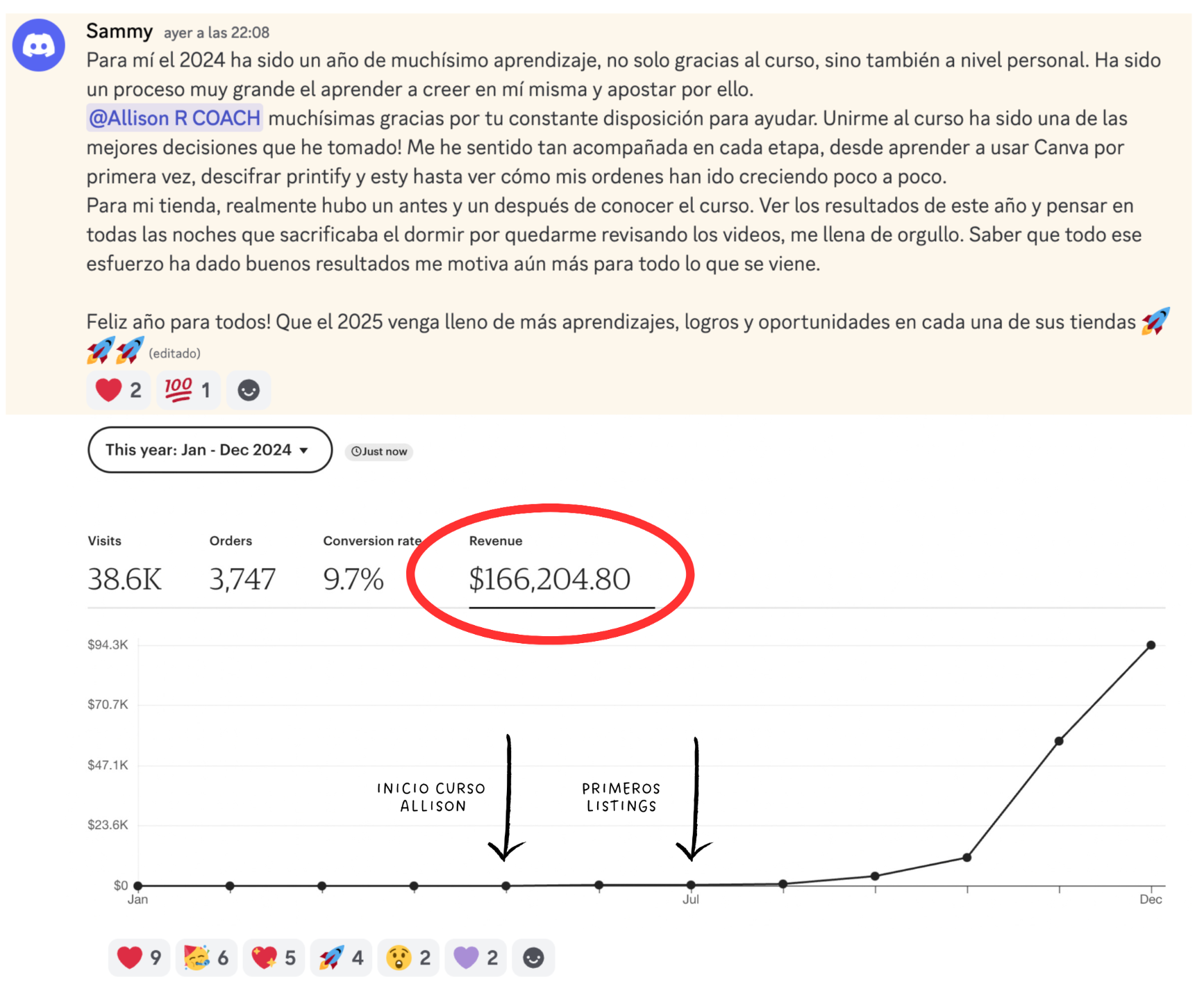Toggle the 100 emoji reaction
The width and height of the screenshot is (1204, 1000).
188,390
